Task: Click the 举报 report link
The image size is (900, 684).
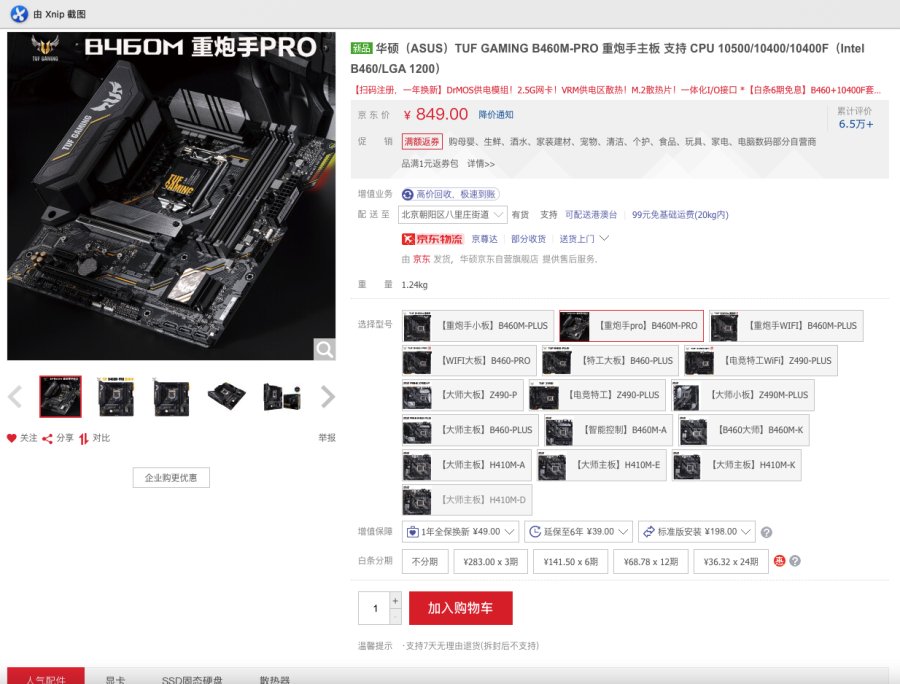Action: click(327, 438)
